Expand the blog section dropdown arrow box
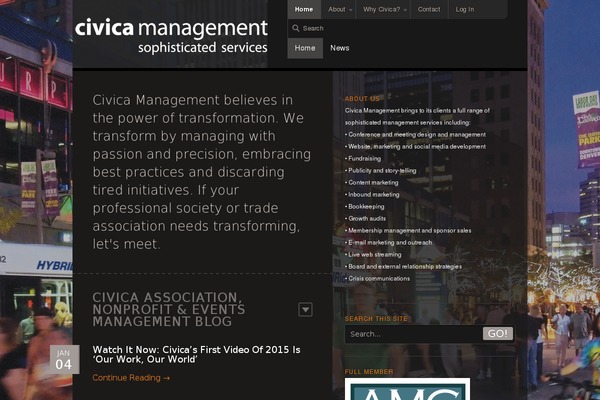Screen dimensions: 600x400 click(305, 309)
